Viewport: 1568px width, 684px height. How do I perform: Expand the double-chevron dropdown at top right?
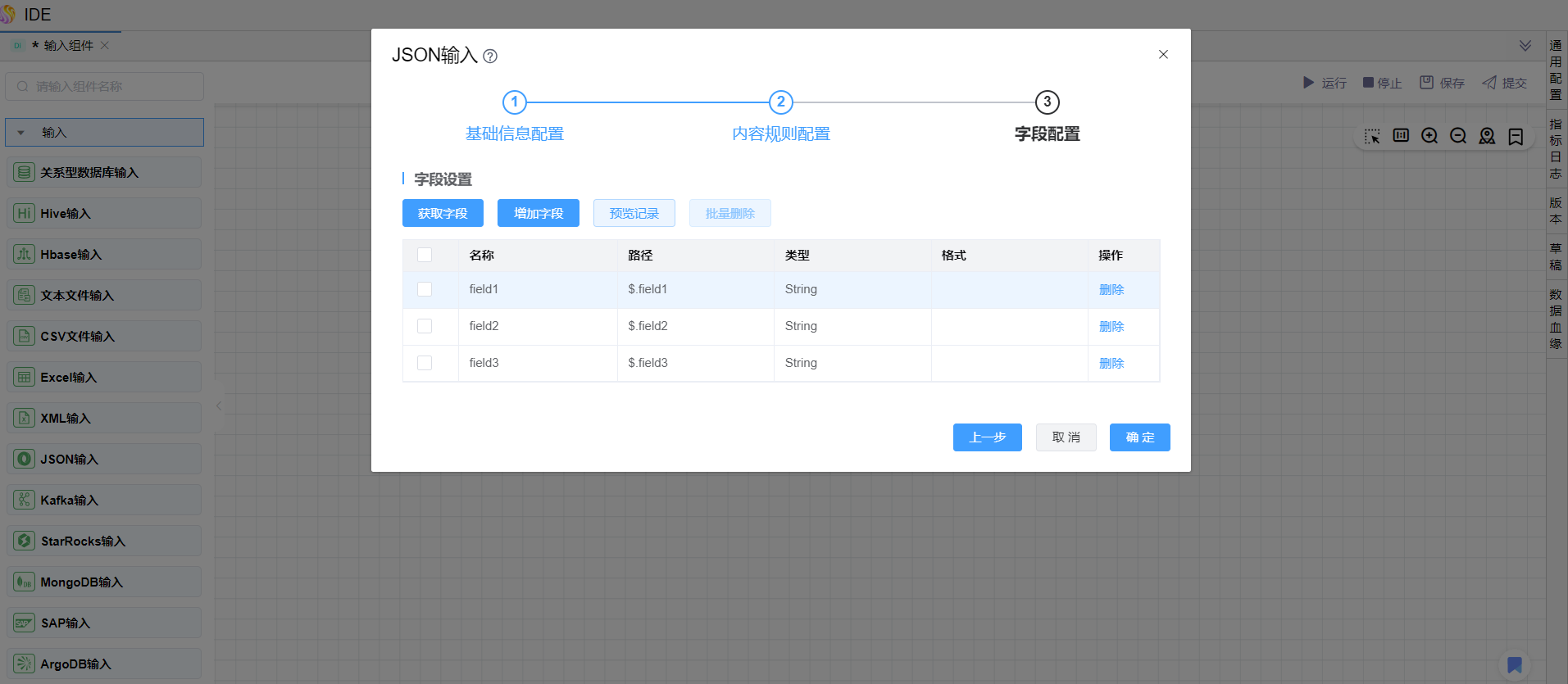pyautogui.click(x=1525, y=46)
